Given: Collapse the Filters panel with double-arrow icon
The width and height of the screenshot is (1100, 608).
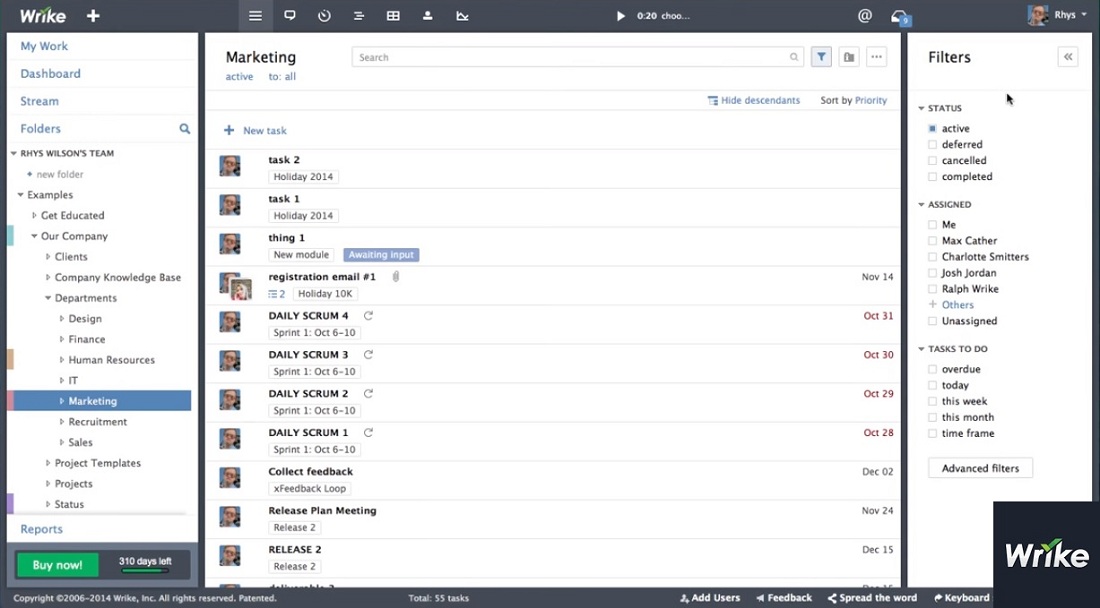Looking at the screenshot, I should click(x=1068, y=57).
